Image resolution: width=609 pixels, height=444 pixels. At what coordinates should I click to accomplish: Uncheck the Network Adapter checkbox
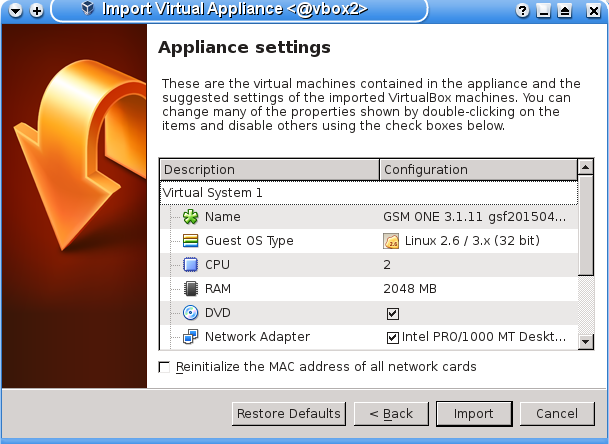point(393,337)
